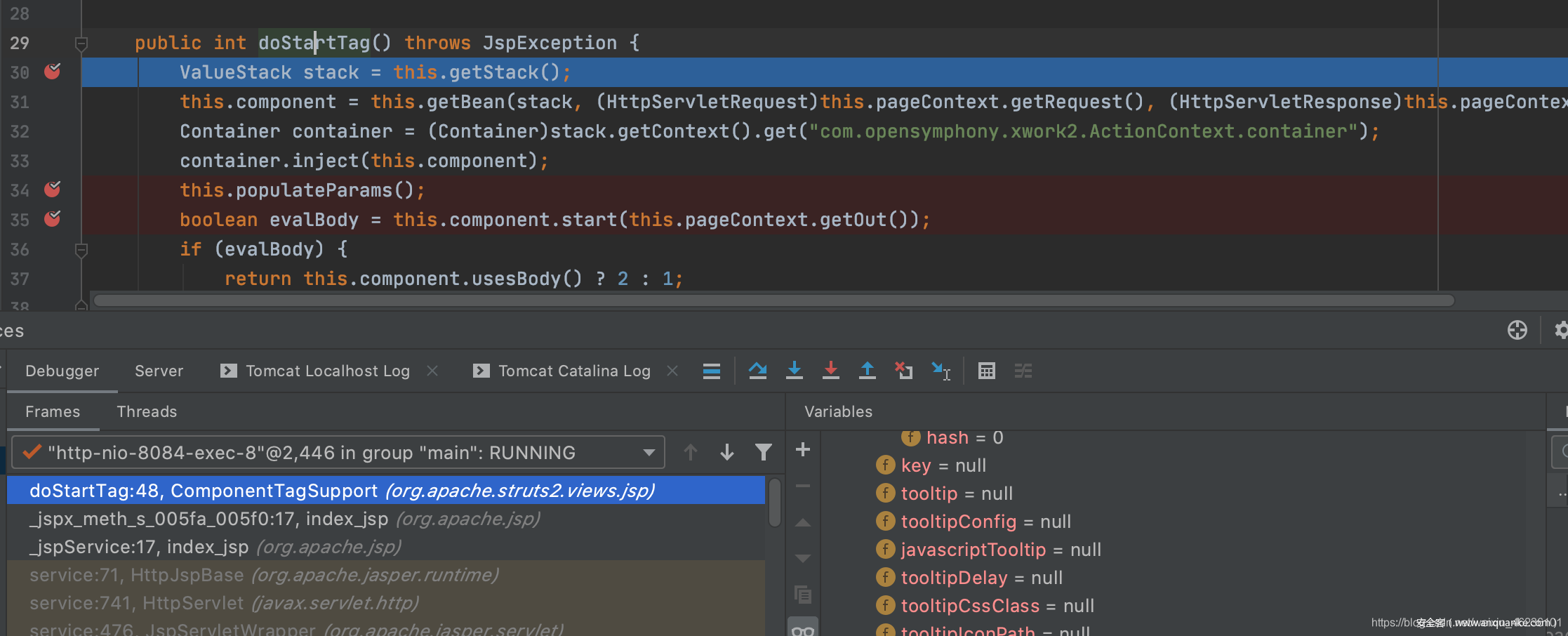Select the Frames tab

coord(53,411)
